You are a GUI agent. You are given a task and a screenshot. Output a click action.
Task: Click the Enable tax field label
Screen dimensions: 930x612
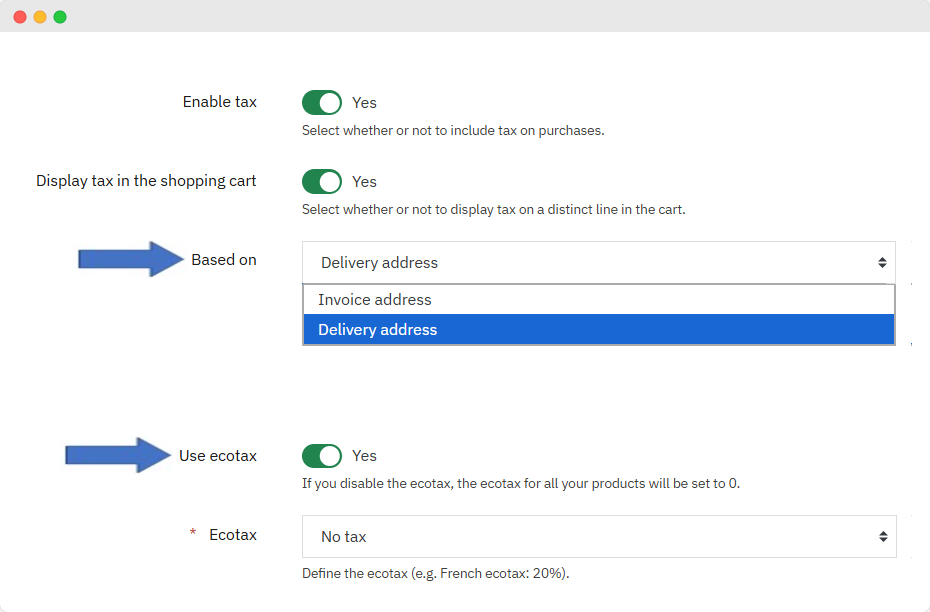coord(219,102)
